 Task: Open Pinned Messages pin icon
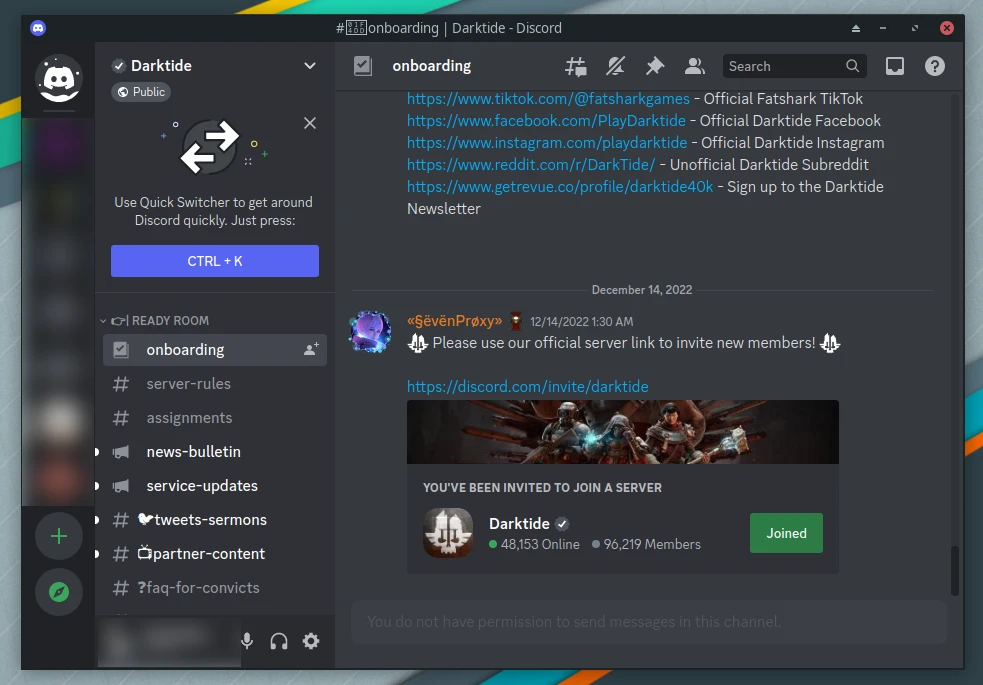click(654, 66)
